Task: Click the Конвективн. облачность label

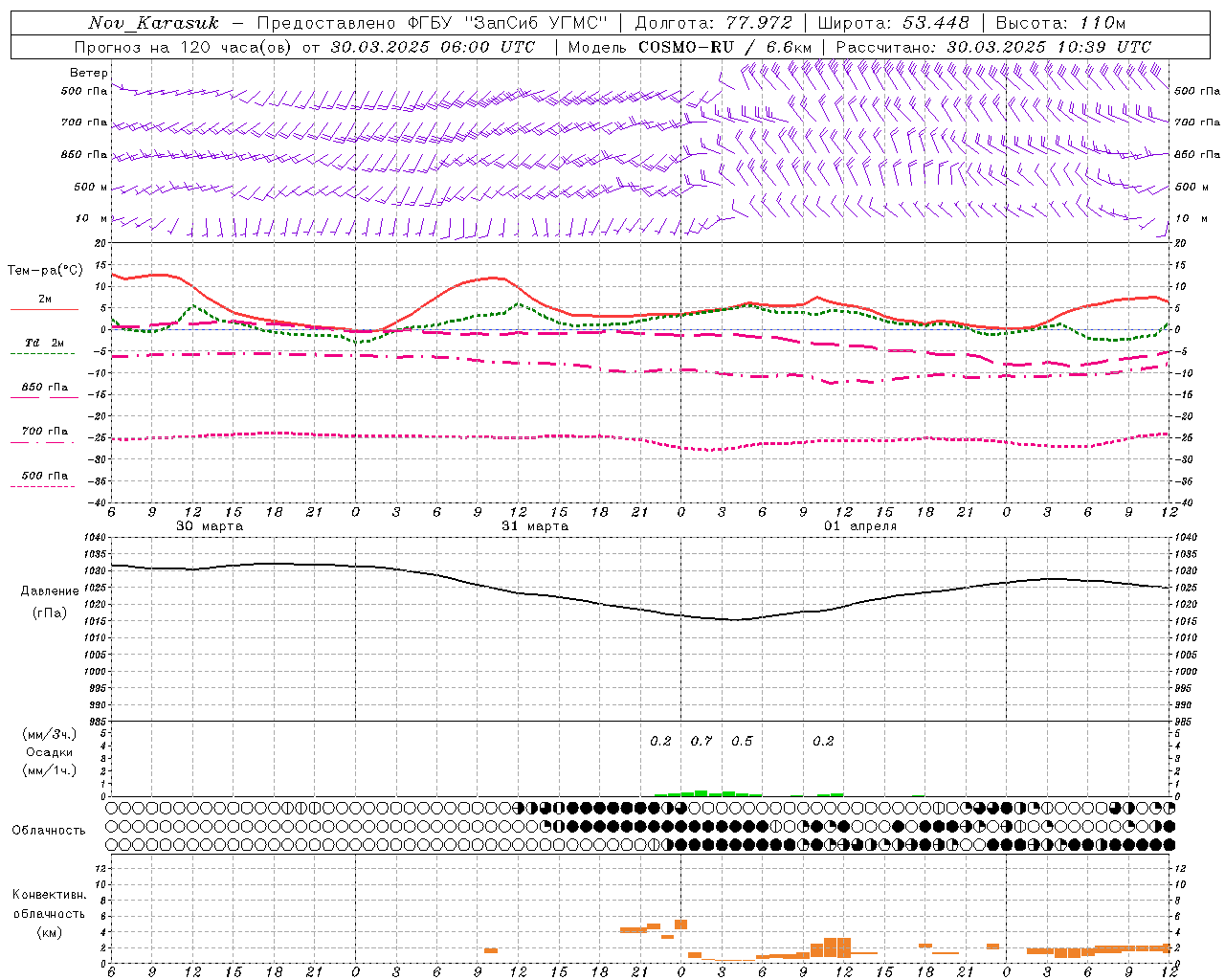Action: pyautogui.click(x=49, y=913)
